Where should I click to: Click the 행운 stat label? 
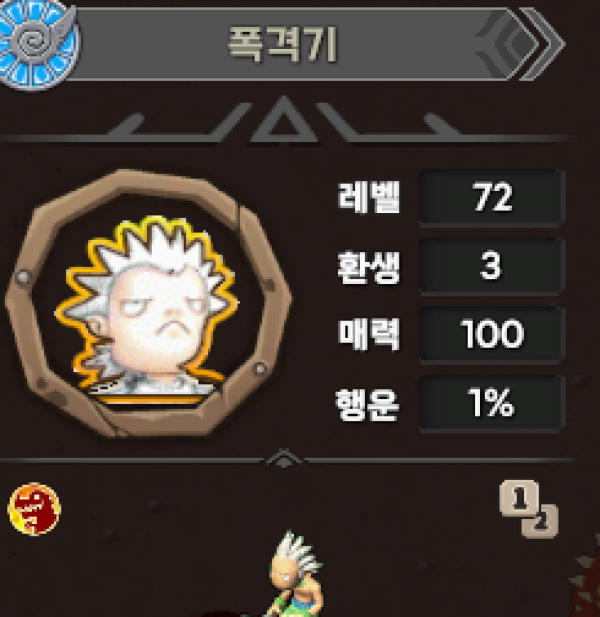tap(367, 404)
